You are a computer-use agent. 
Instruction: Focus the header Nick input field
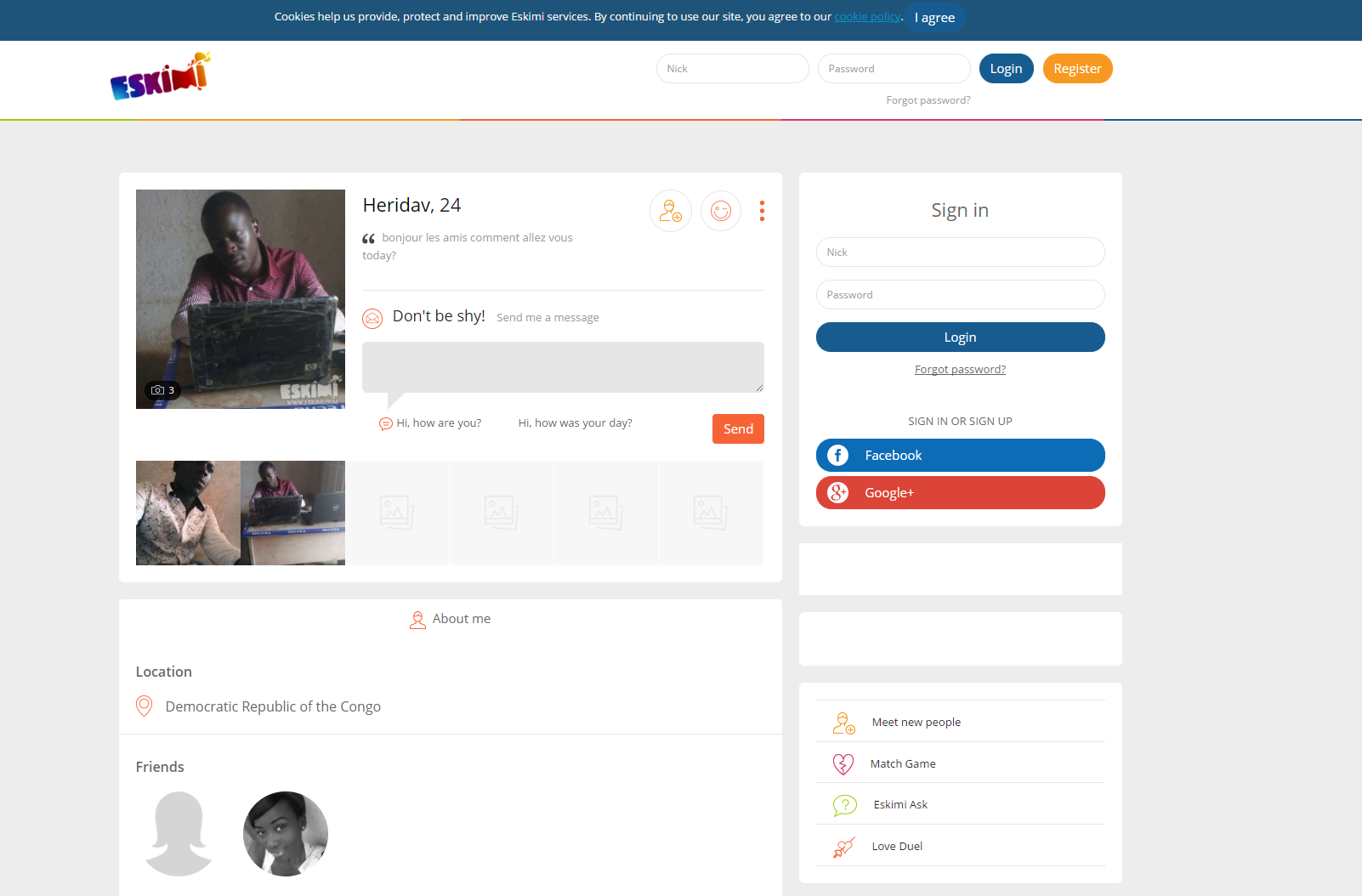click(x=732, y=69)
